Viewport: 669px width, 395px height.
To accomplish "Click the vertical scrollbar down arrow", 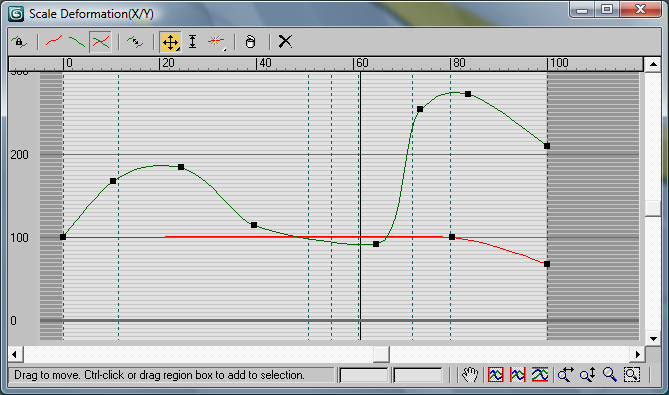I will 653,339.
